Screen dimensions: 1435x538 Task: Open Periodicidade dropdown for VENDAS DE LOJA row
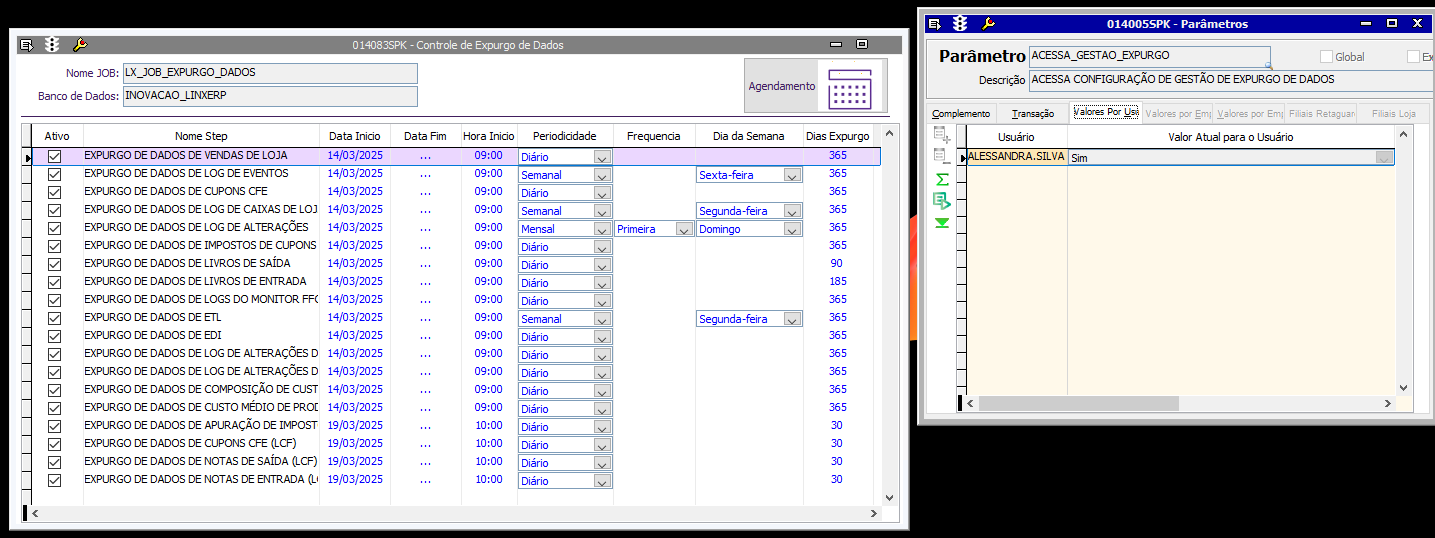pos(602,157)
